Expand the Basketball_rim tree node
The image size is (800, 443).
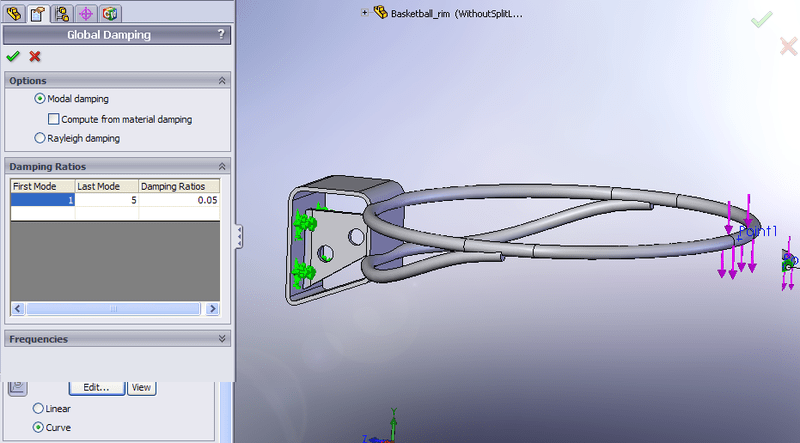364,14
